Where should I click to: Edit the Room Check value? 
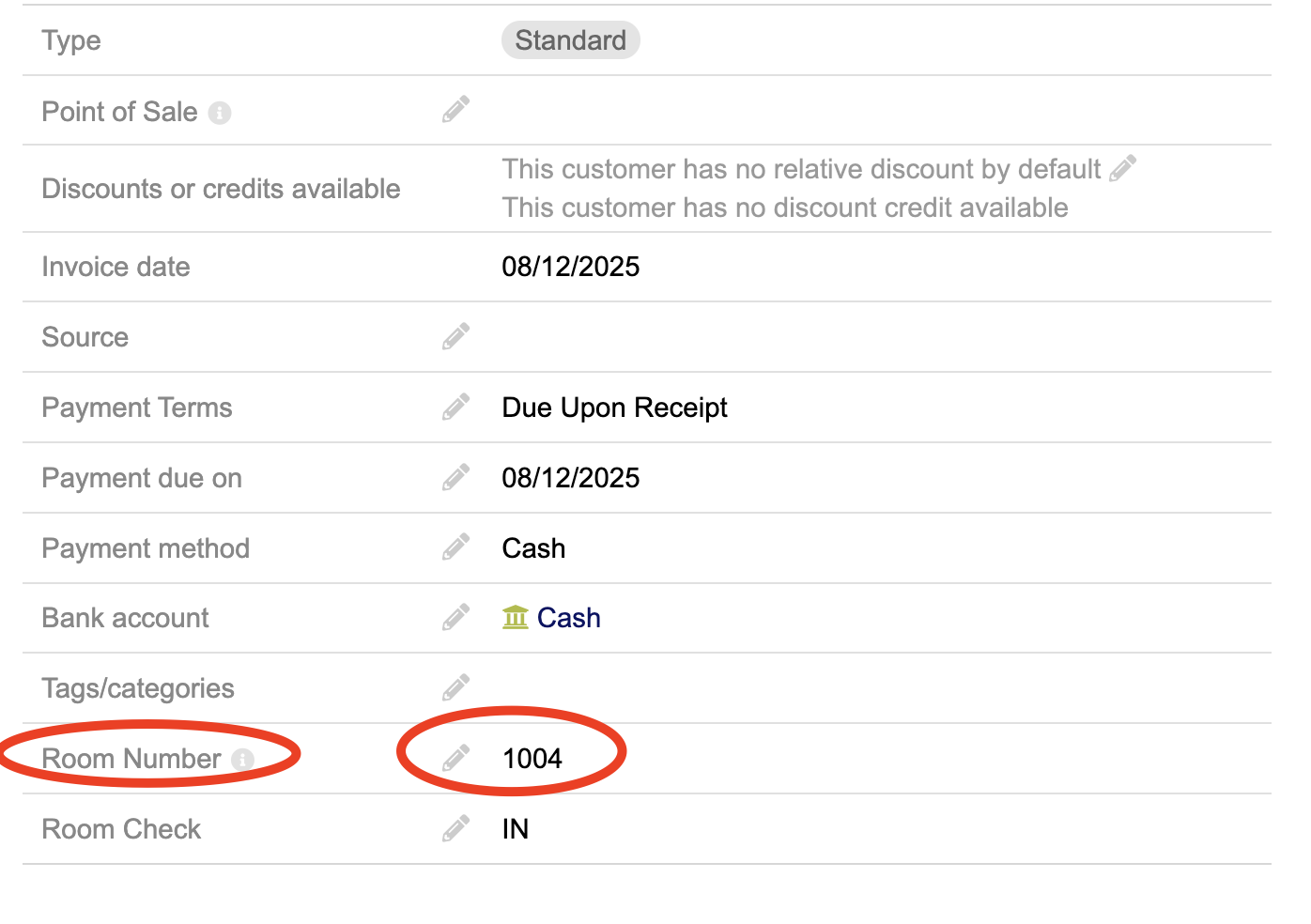[x=456, y=828]
